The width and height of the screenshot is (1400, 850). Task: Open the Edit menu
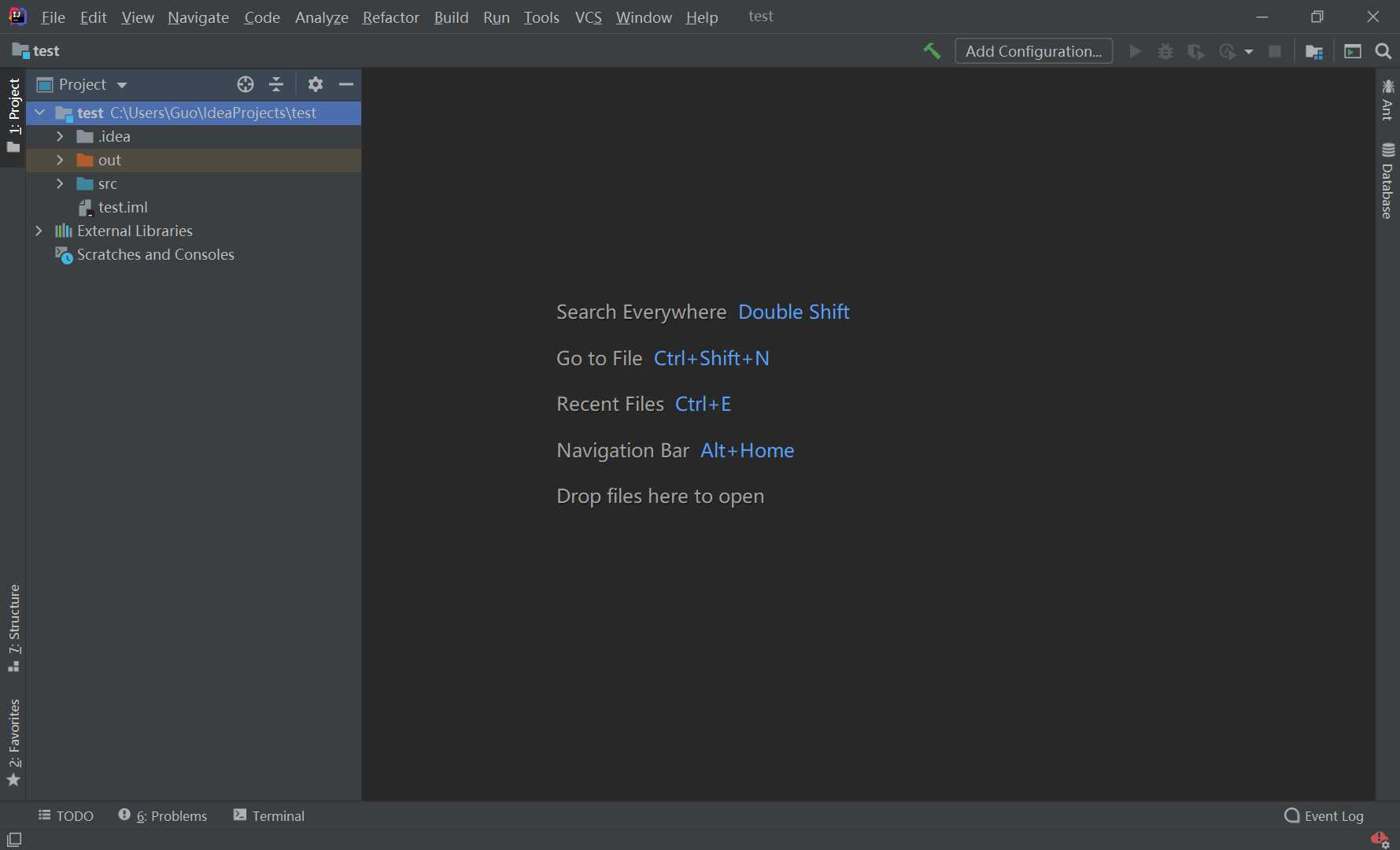[93, 17]
